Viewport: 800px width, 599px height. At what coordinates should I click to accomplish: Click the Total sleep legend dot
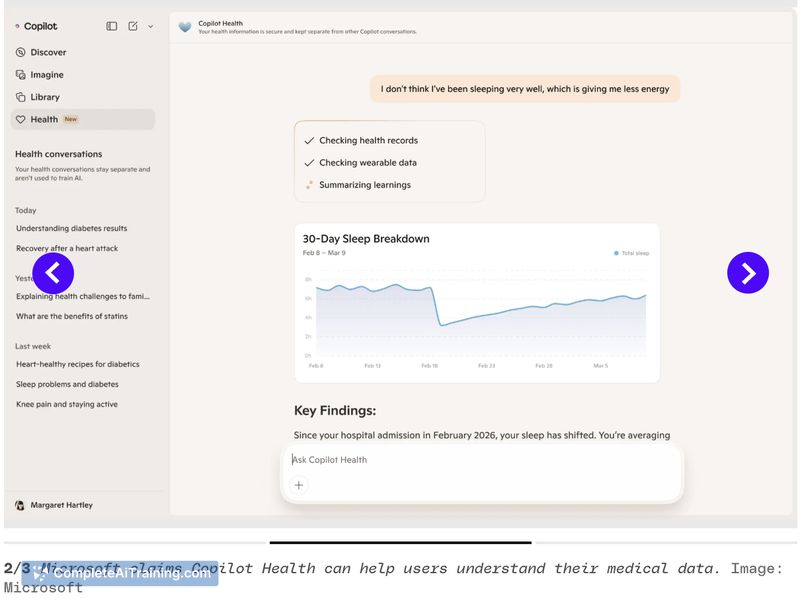616,253
